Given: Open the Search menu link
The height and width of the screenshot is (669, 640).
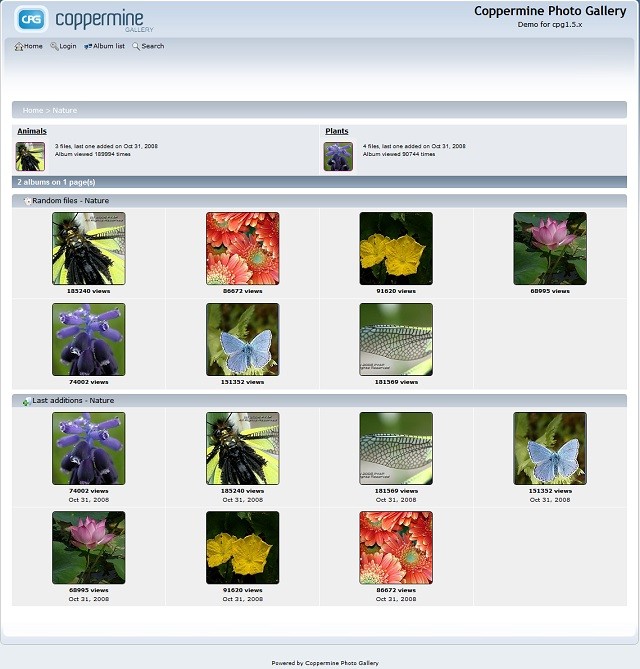Looking at the screenshot, I should pyautogui.click(x=153, y=46).
